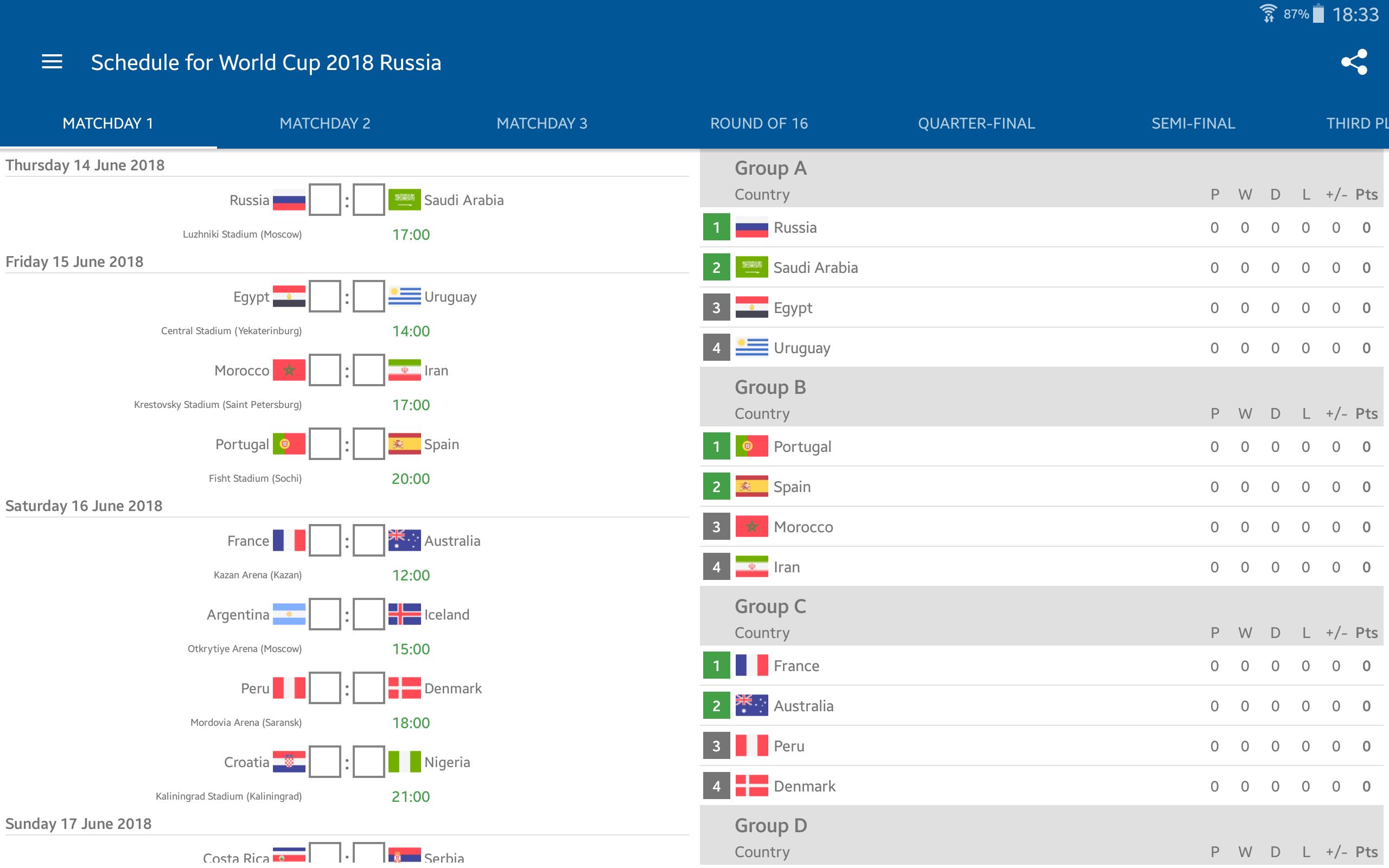Viewport: 1389px width, 868px height.
Task: Click Denmark flag icon in Group C
Action: click(x=752, y=786)
